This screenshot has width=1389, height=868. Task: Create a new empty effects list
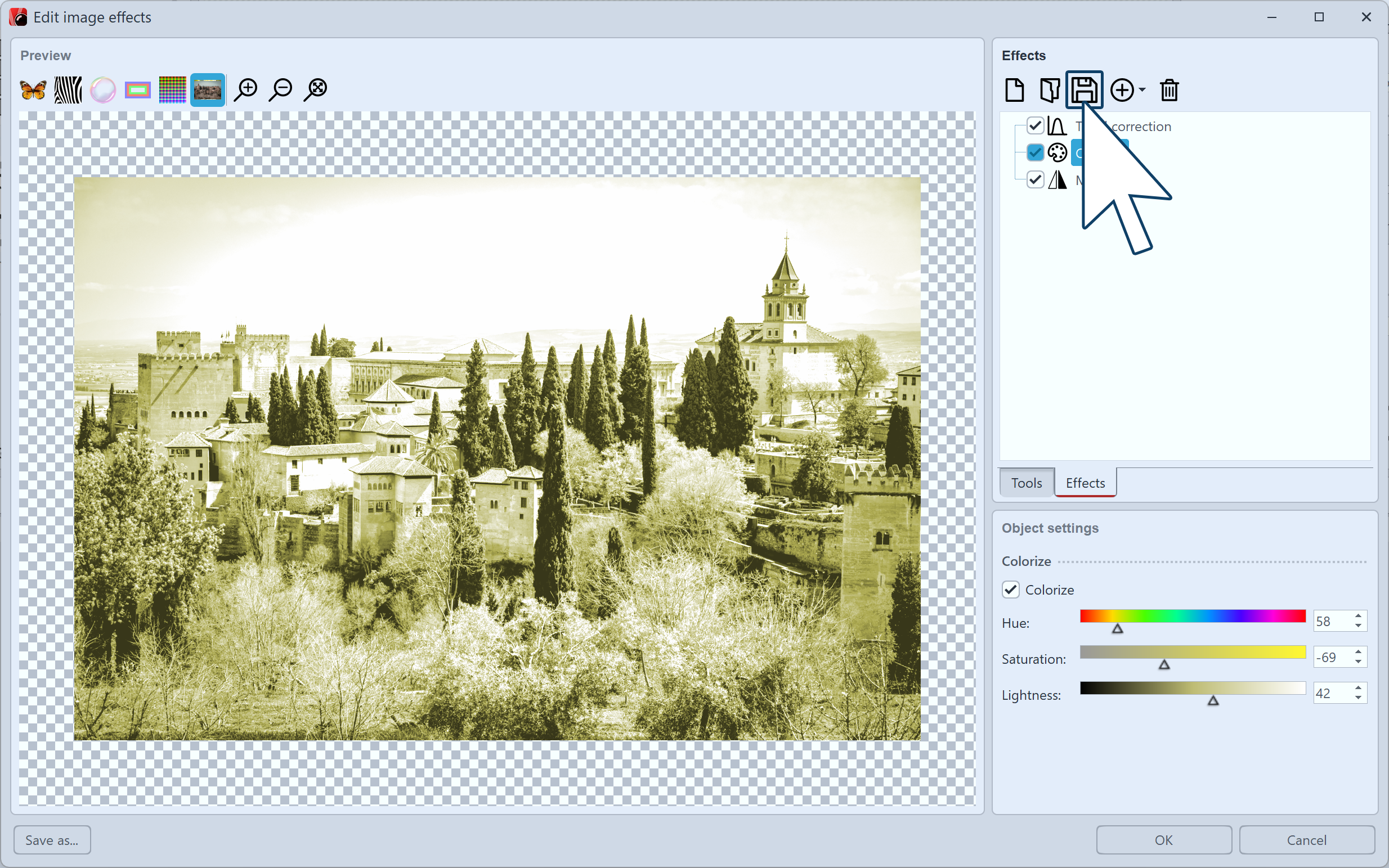coord(1014,89)
